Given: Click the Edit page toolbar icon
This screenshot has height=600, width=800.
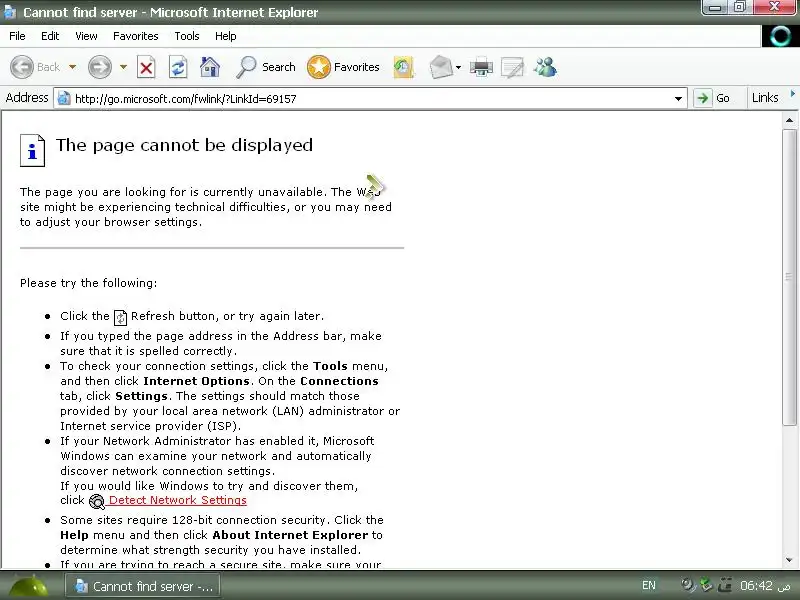Looking at the screenshot, I should 513,67.
